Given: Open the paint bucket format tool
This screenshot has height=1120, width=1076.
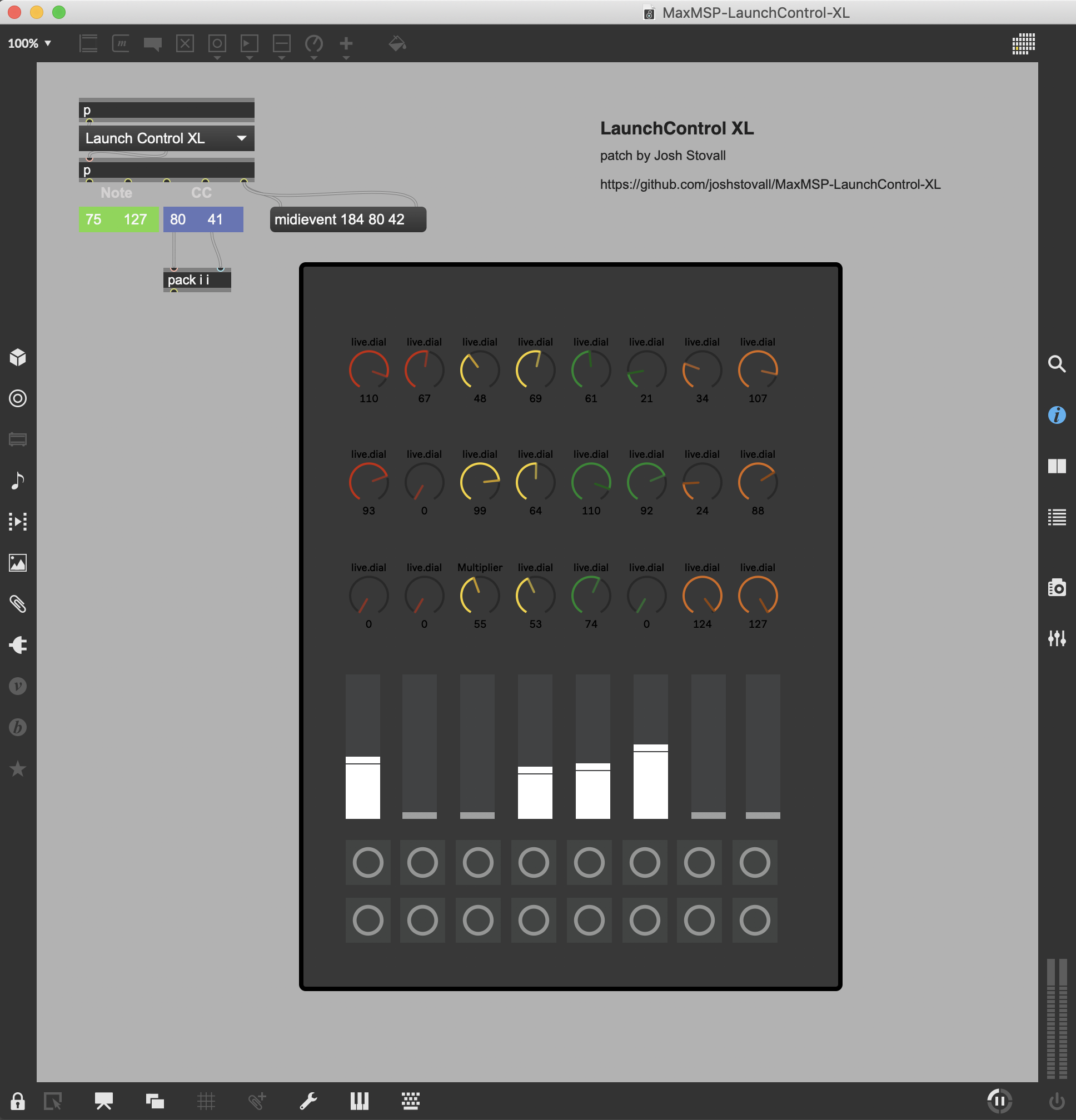Looking at the screenshot, I should tap(397, 43).
